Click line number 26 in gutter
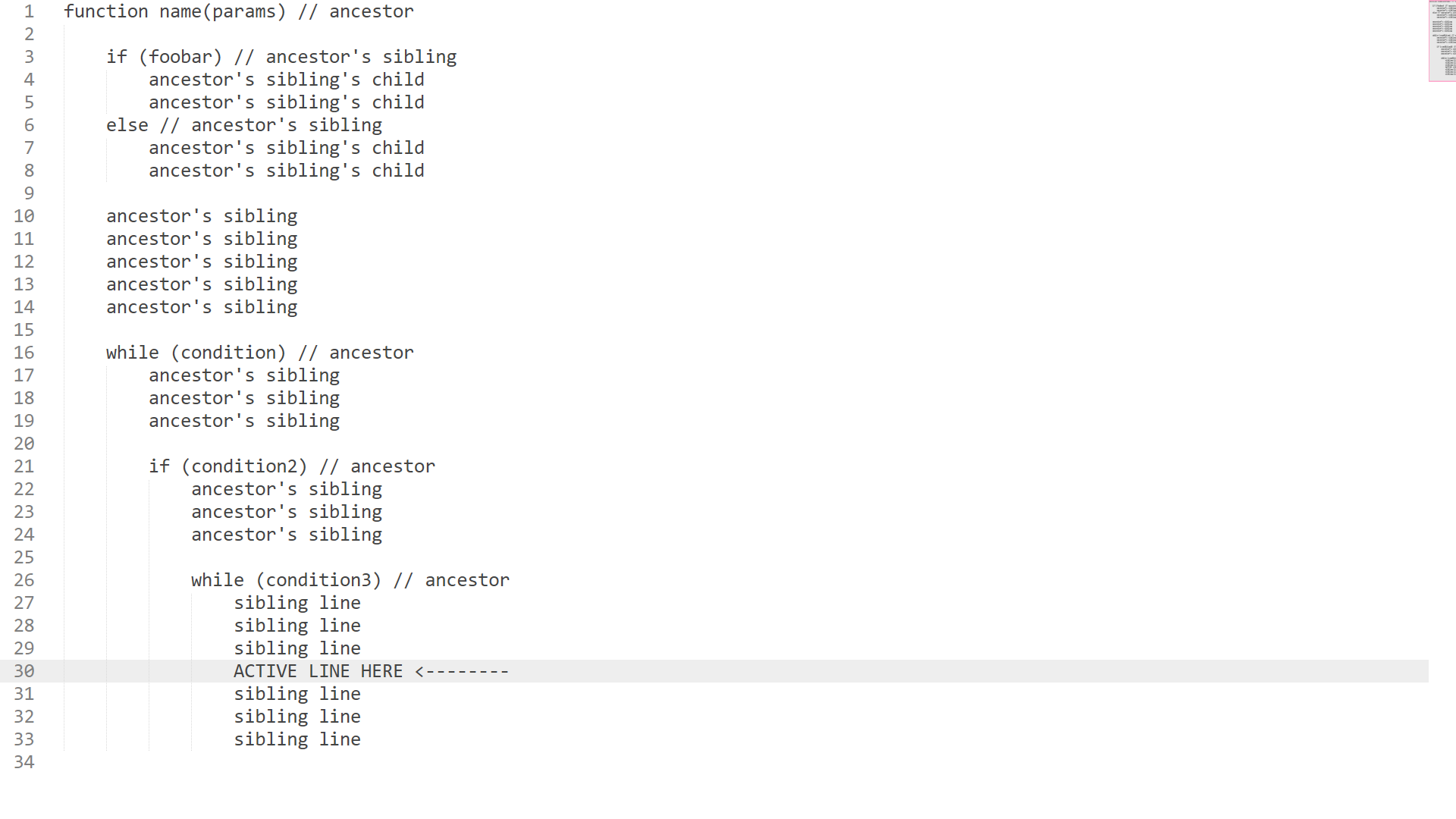The height and width of the screenshot is (819, 1456). click(24, 580)
